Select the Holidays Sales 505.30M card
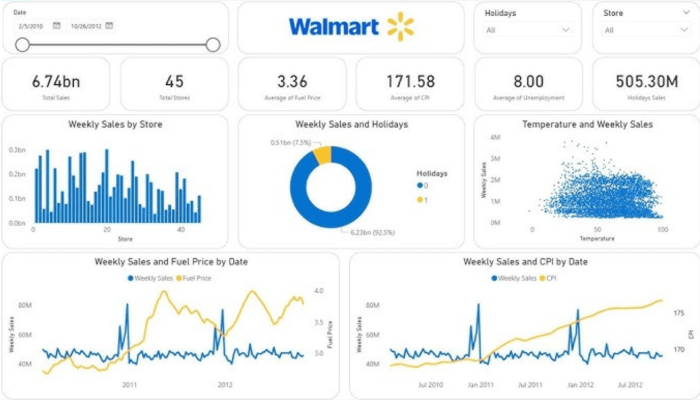The image size is (700, 400). (646, 84)
